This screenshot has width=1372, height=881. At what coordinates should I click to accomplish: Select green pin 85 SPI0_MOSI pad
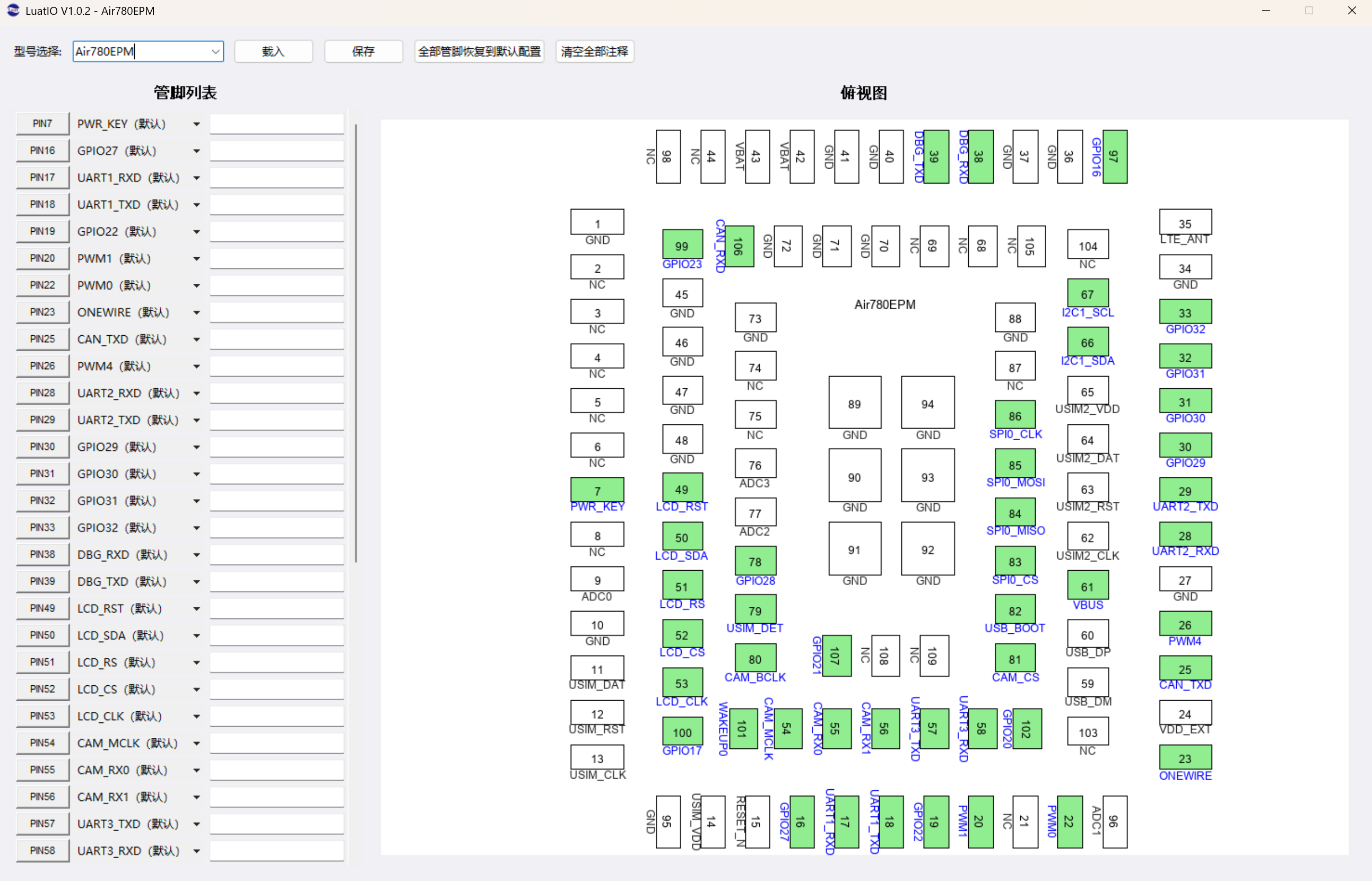click(x=1015, y=465)
